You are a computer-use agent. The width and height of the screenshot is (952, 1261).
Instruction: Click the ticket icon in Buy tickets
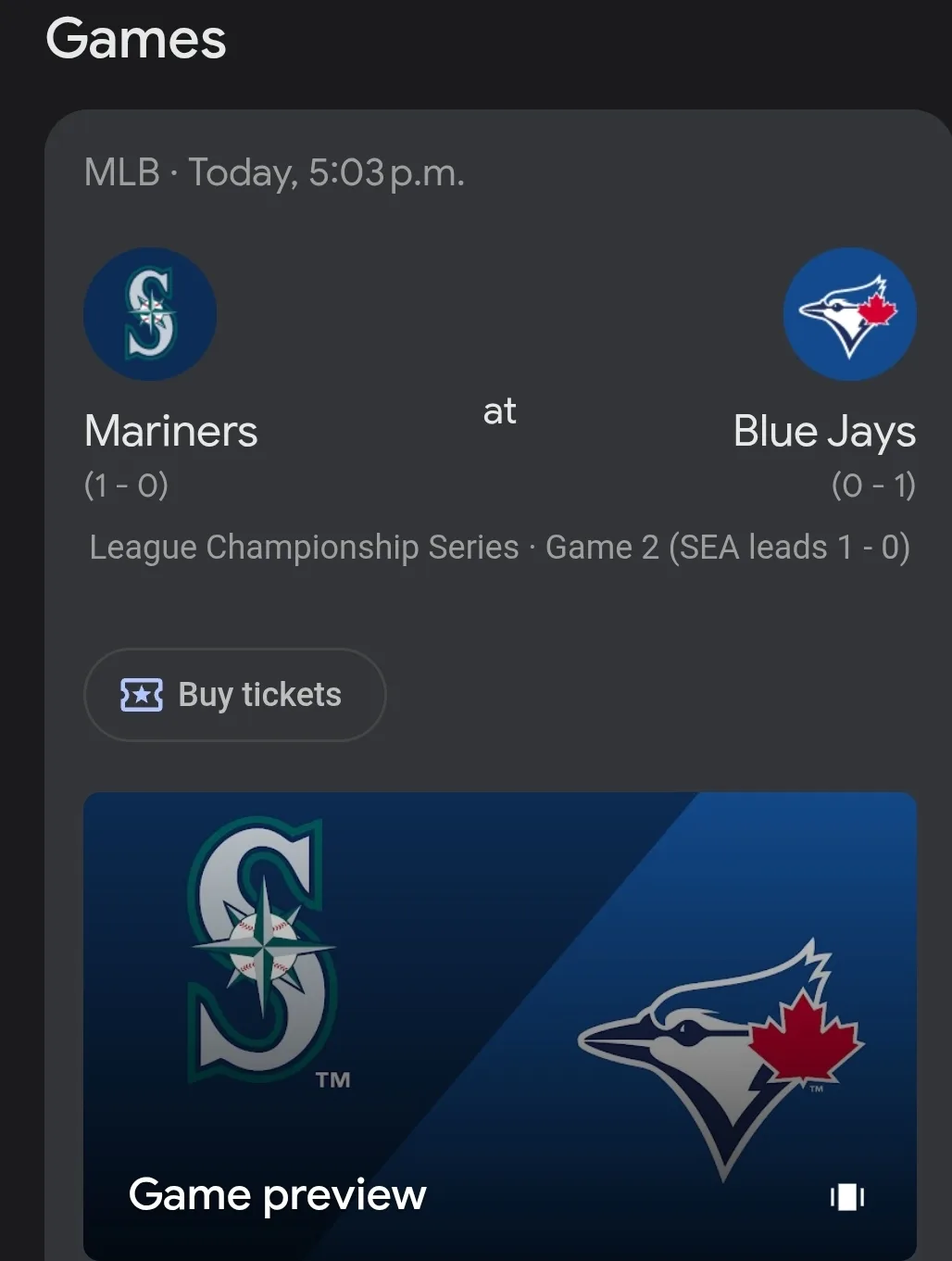pos(141,694)
